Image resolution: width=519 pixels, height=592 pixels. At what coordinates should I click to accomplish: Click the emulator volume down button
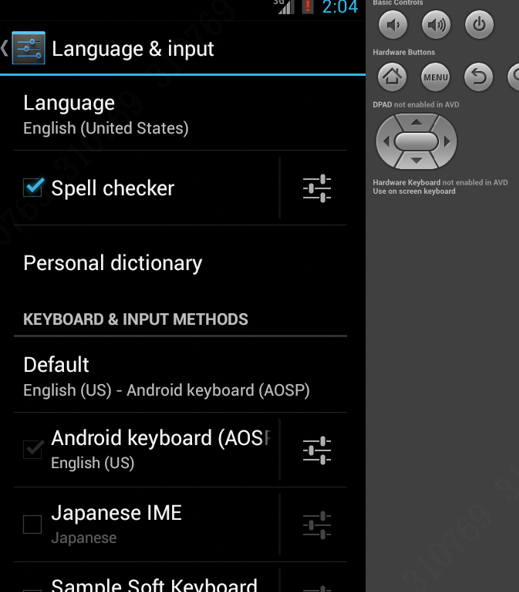[x=393, y=25]
